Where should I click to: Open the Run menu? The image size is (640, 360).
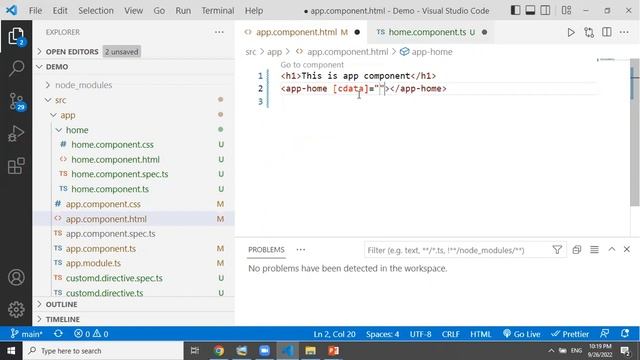[183, 11]
